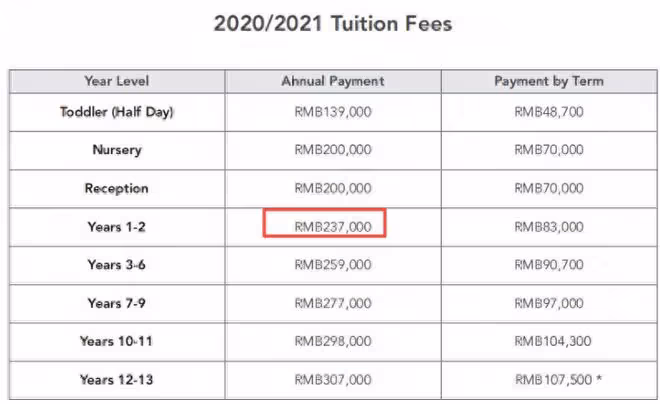Click the Nursery row label
This screenshot has width=660, height=404.
point(117,150)
